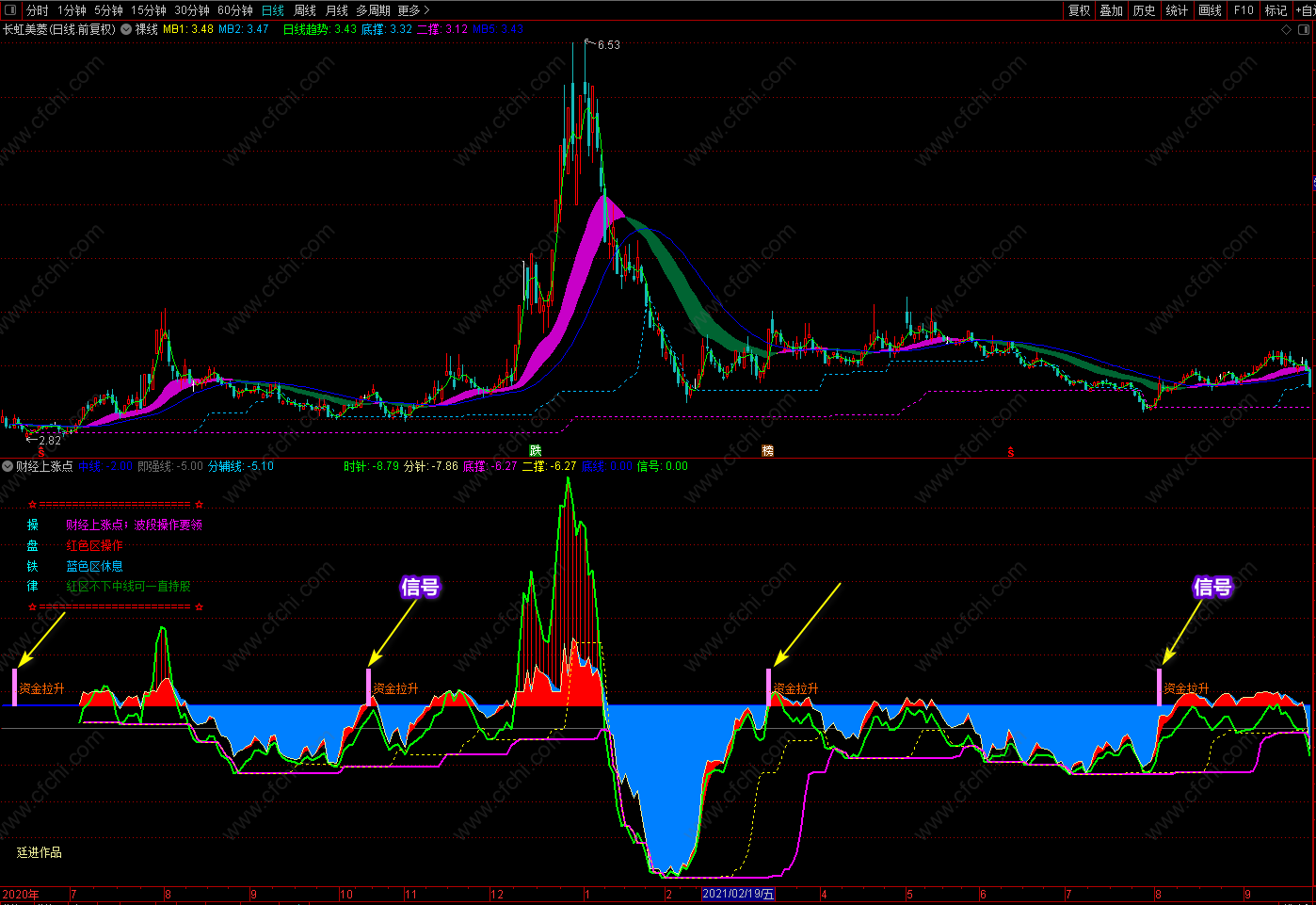Click the diamond icon at top right of chart
The width and height of the screenshot is (1316, 905).
click(1287, 29)
